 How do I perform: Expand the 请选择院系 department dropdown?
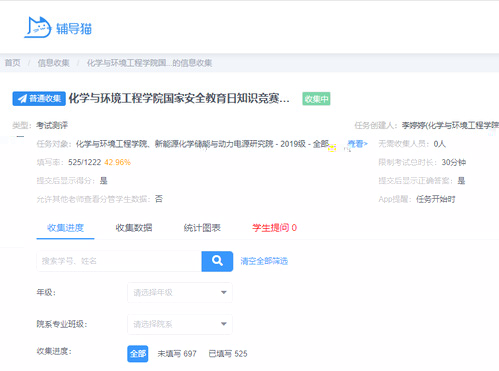pos(180,324)
